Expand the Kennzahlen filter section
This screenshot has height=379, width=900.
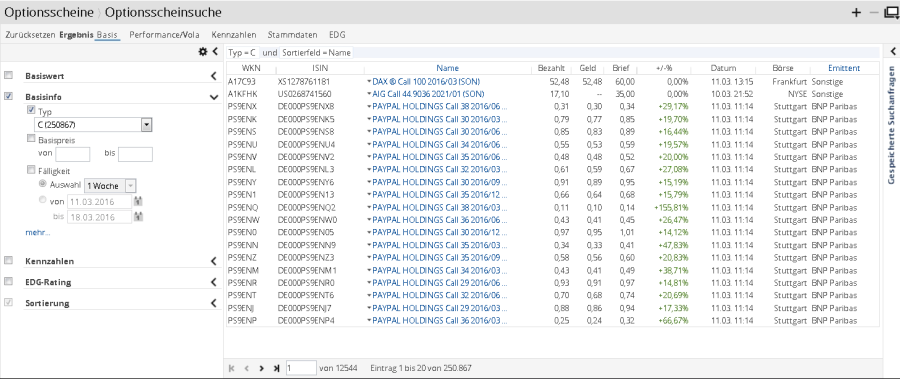tap(214, 261)
